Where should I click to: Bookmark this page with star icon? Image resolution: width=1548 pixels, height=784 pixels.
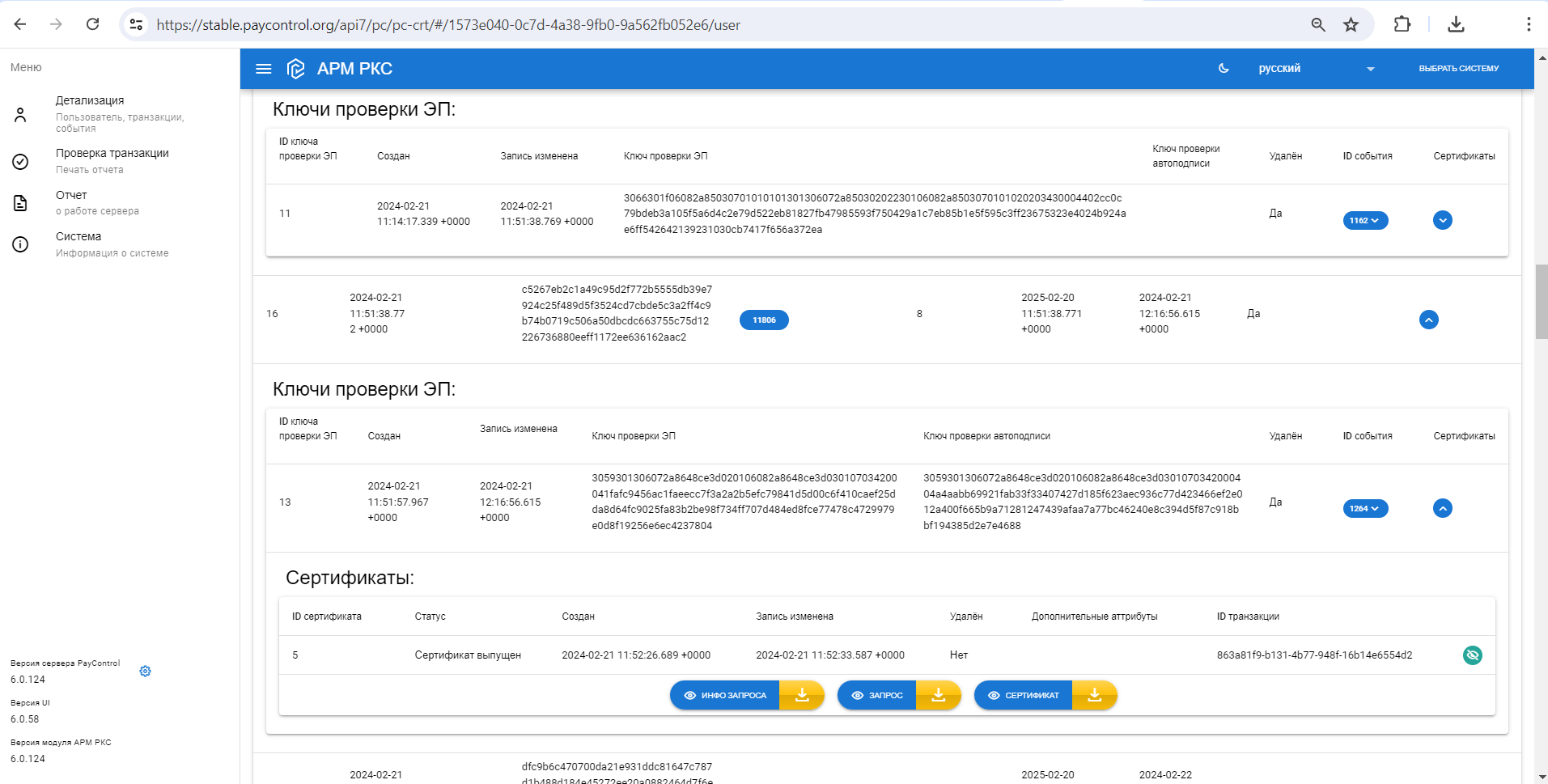(x=1351, y=25)
